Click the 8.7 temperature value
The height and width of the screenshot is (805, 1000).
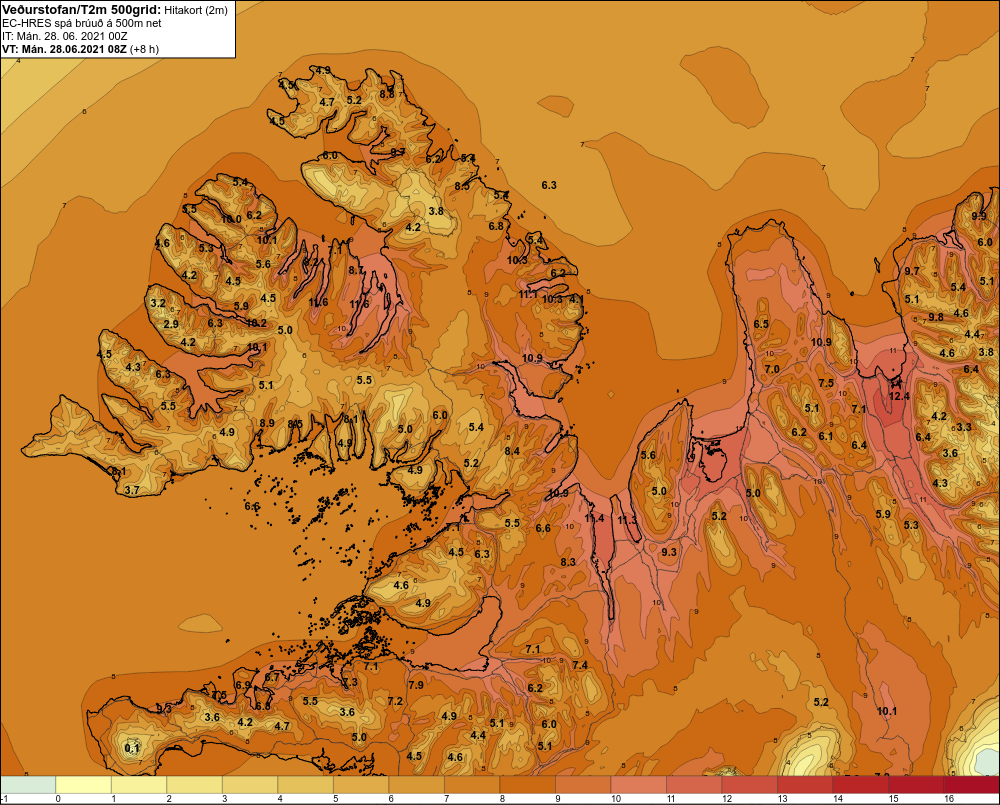tap(356, 270)
